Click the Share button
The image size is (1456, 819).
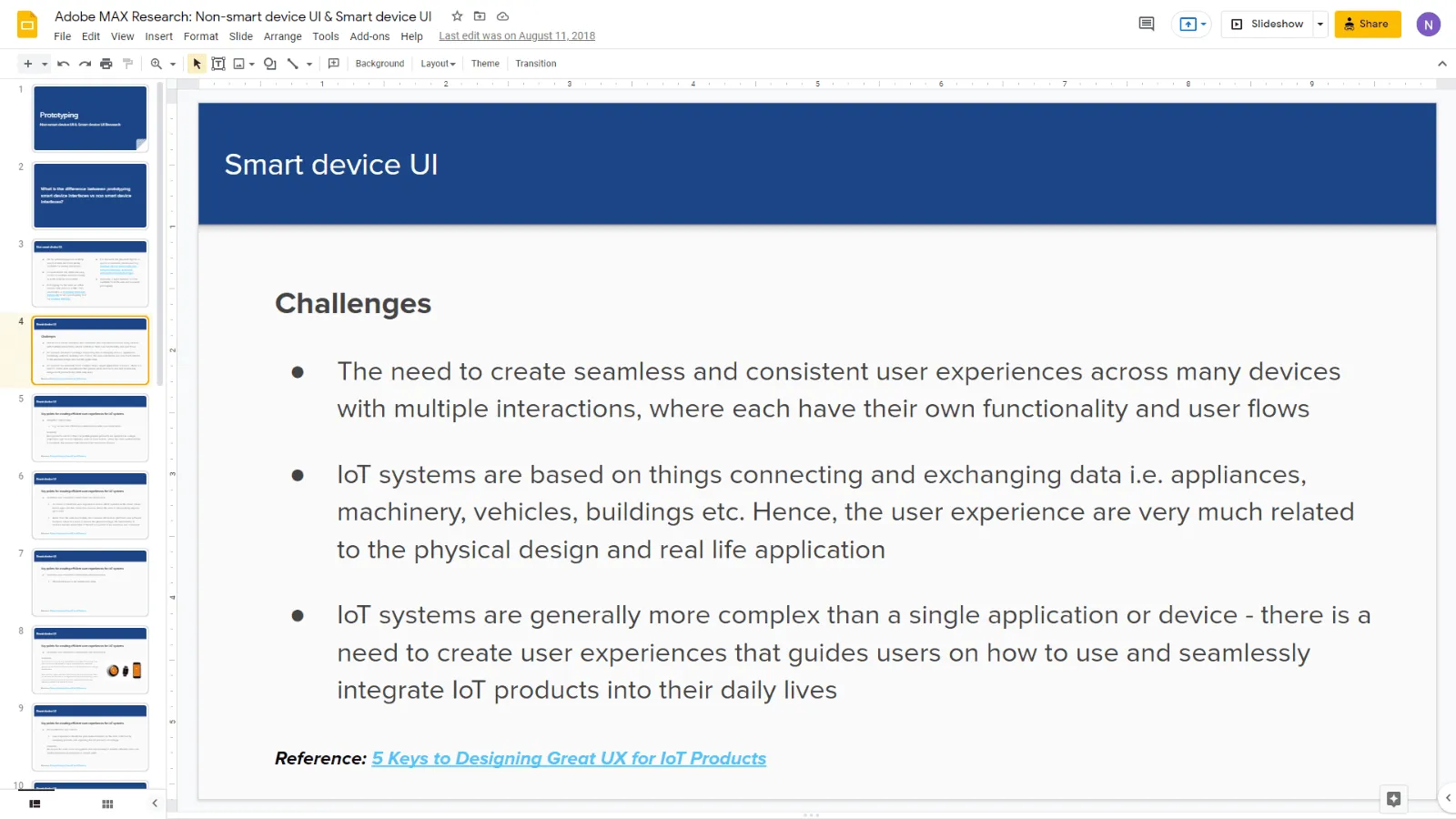(x=1368, y=25)
